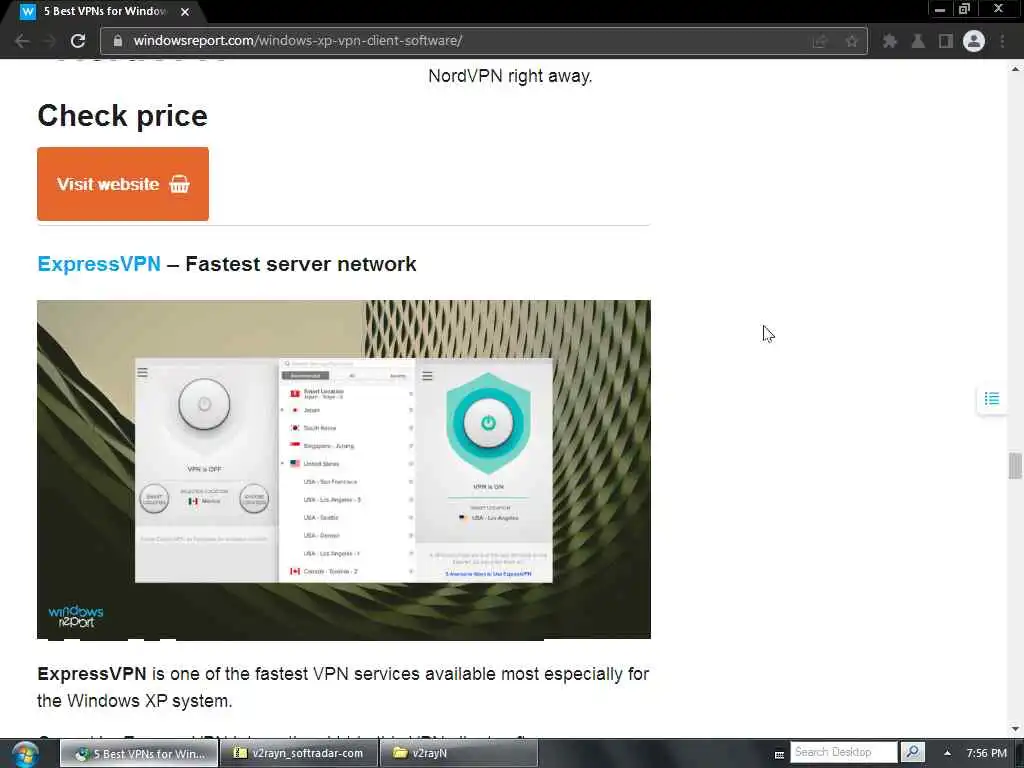The height and width of the screenshot is (768, 1024).
Task: Open the table of contents floating icon
Action: point(991,398)
